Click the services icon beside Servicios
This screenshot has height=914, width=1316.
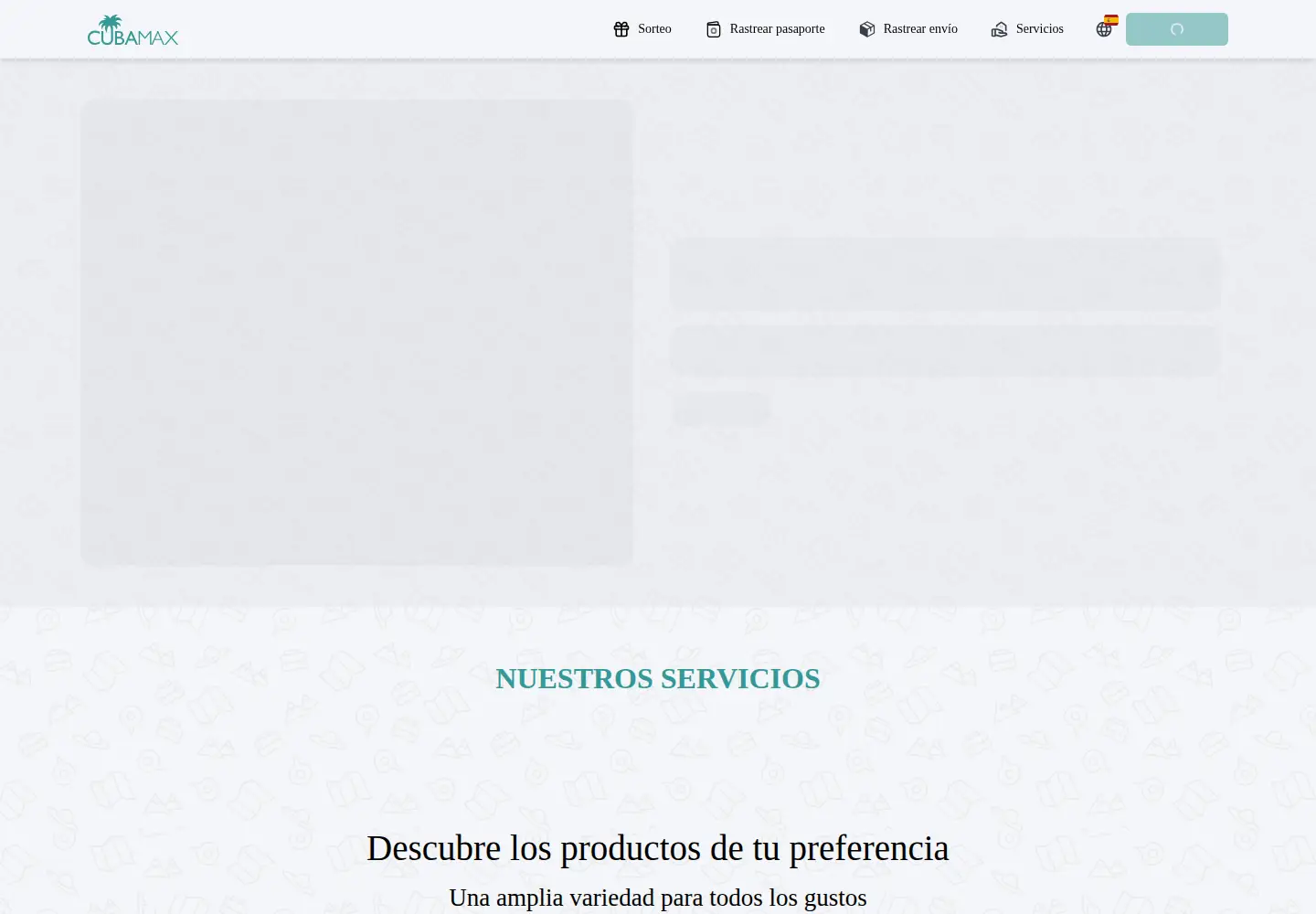[1000, 29]
